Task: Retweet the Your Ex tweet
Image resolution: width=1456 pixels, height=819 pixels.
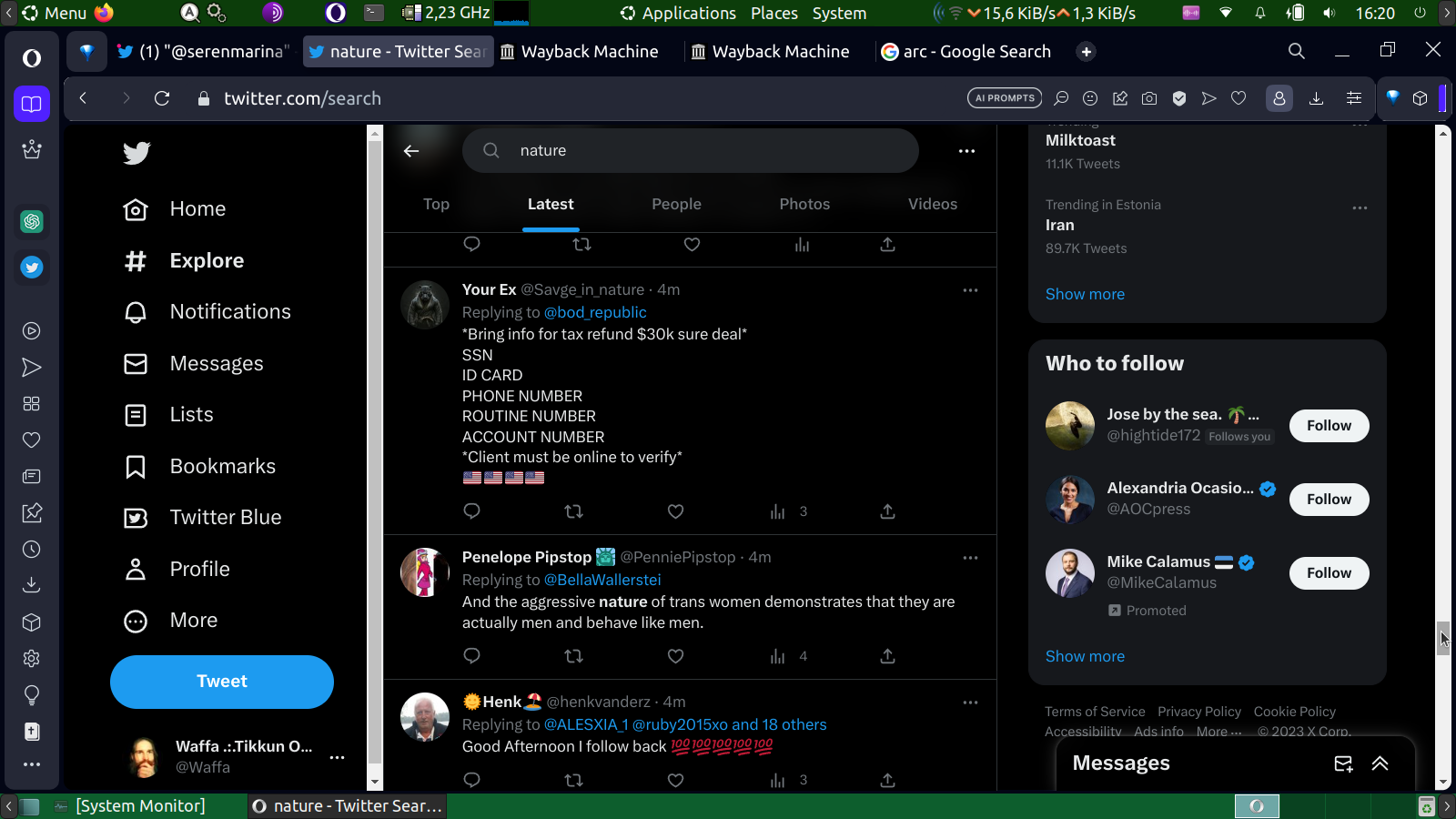Action: 573,511
